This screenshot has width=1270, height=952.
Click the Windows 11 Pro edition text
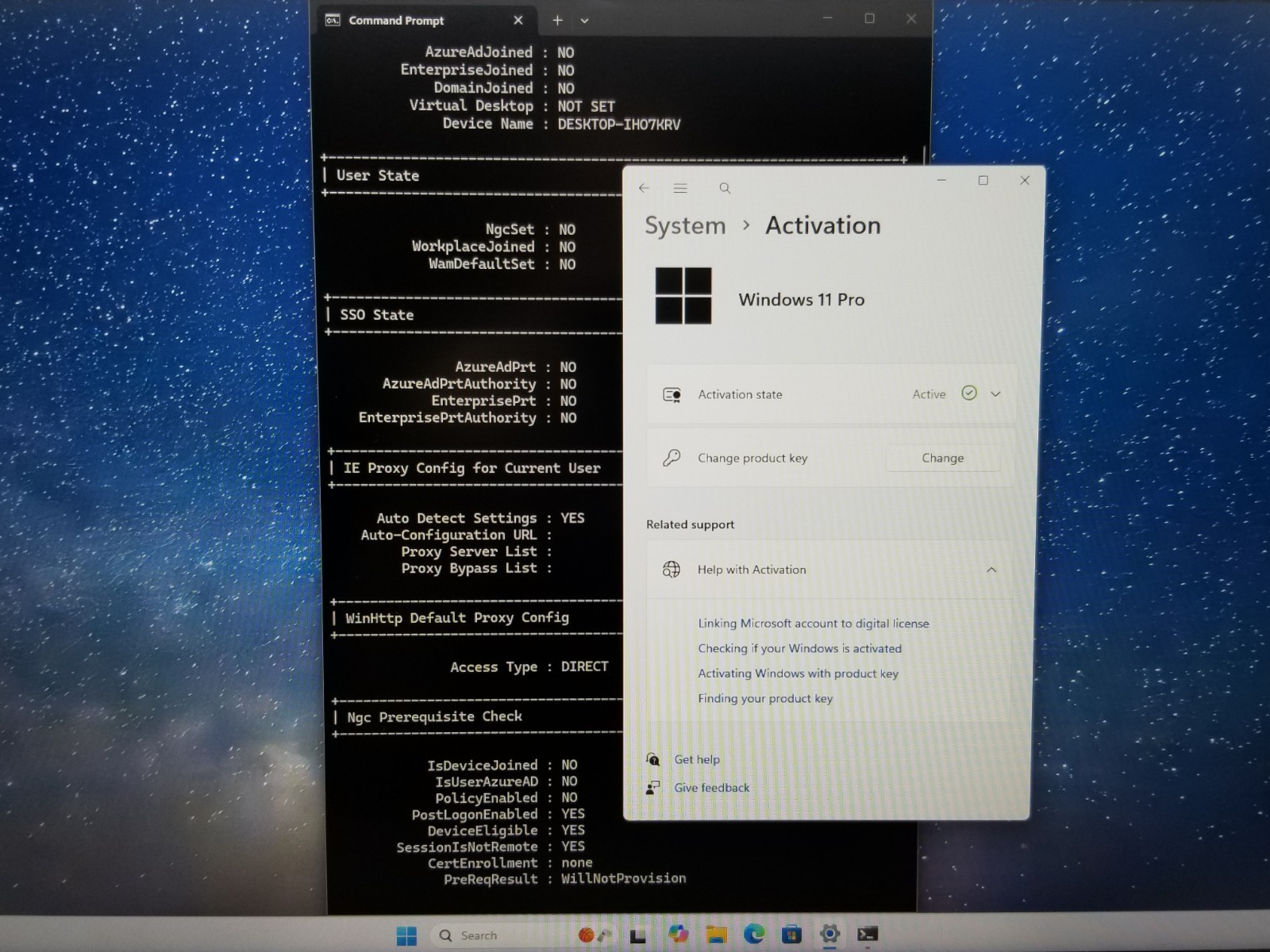coord(802,300)
